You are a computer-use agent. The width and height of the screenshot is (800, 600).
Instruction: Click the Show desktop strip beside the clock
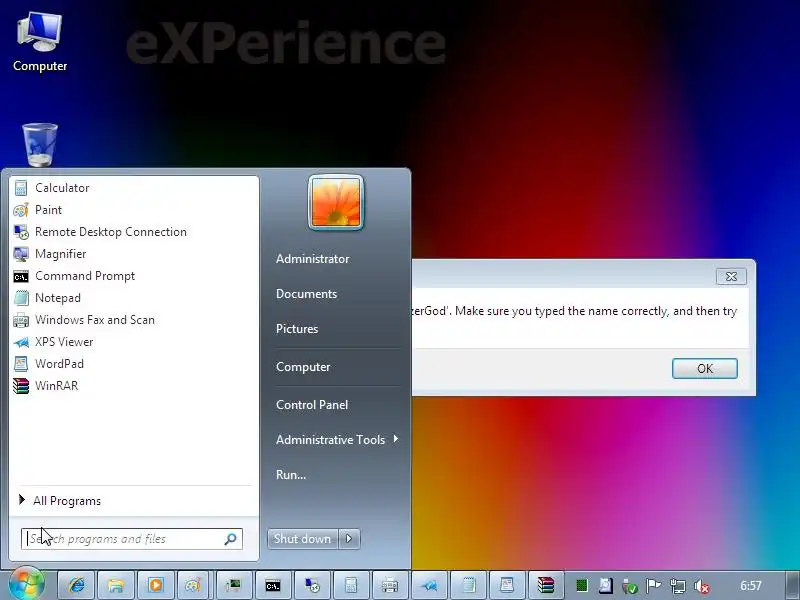click(792, 585)
